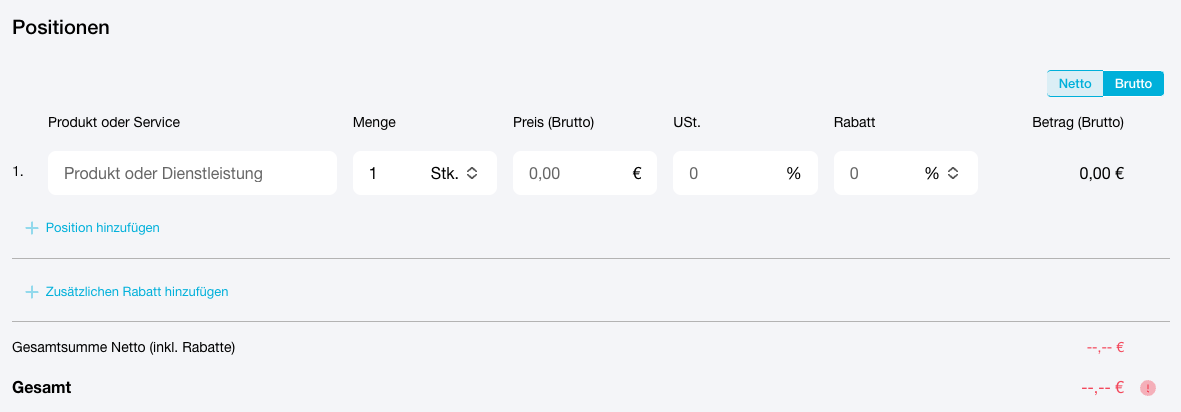Click the red warning icon beside Gesamt
This screenshot has width=1181, height=412.
click(x=1147, y=388)
